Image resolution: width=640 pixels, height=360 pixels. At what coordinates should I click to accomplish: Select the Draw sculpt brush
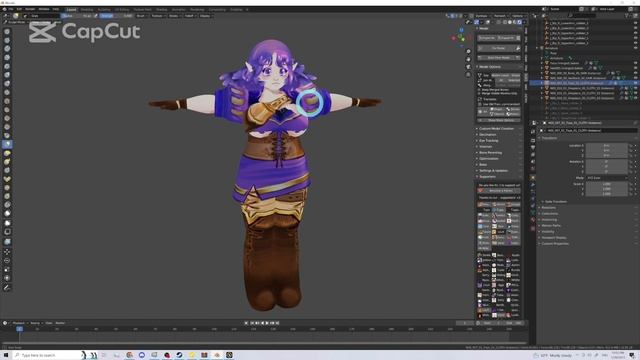(x=7, y=31)
